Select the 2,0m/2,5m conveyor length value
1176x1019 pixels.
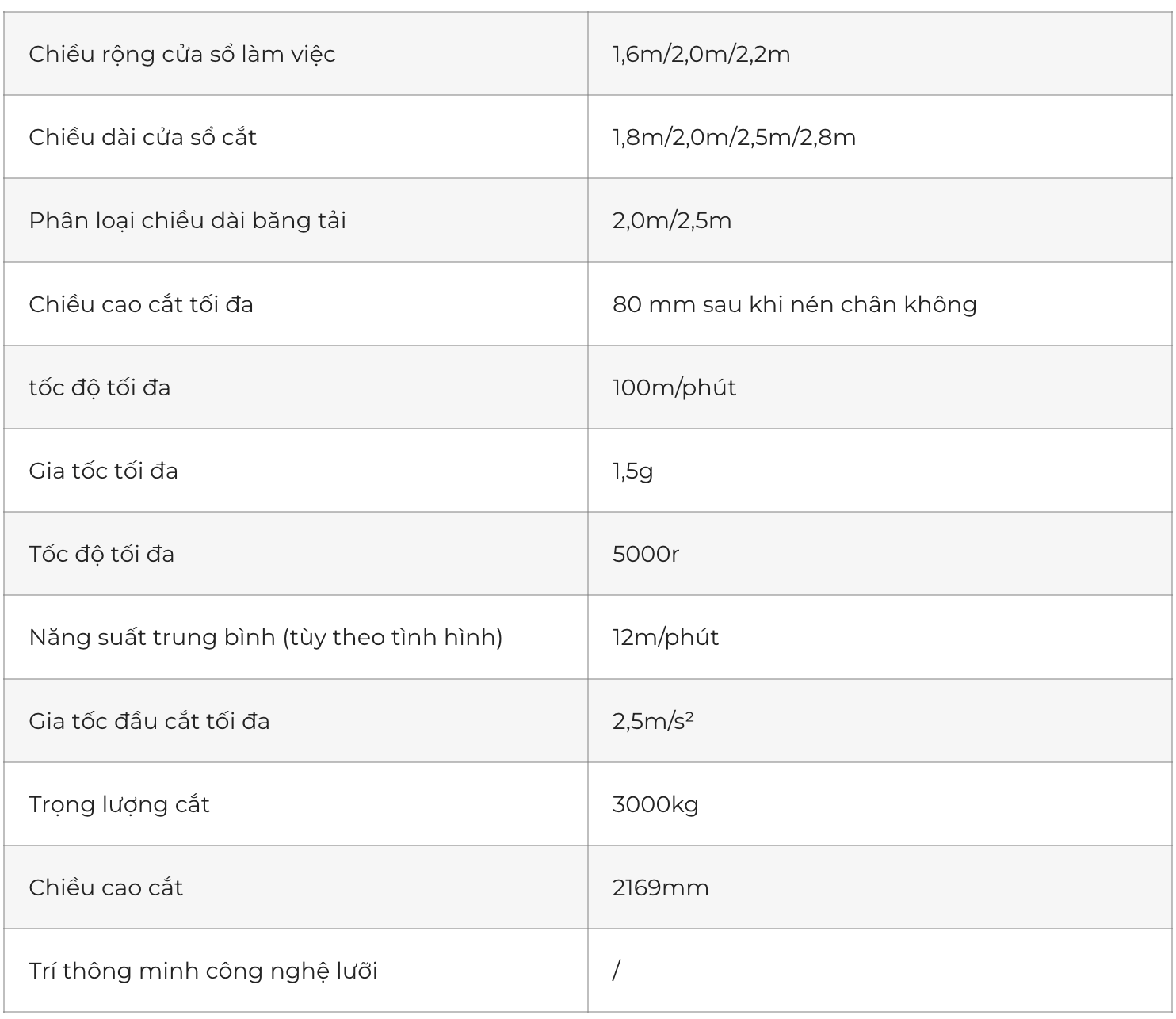(x=672, y=220)
